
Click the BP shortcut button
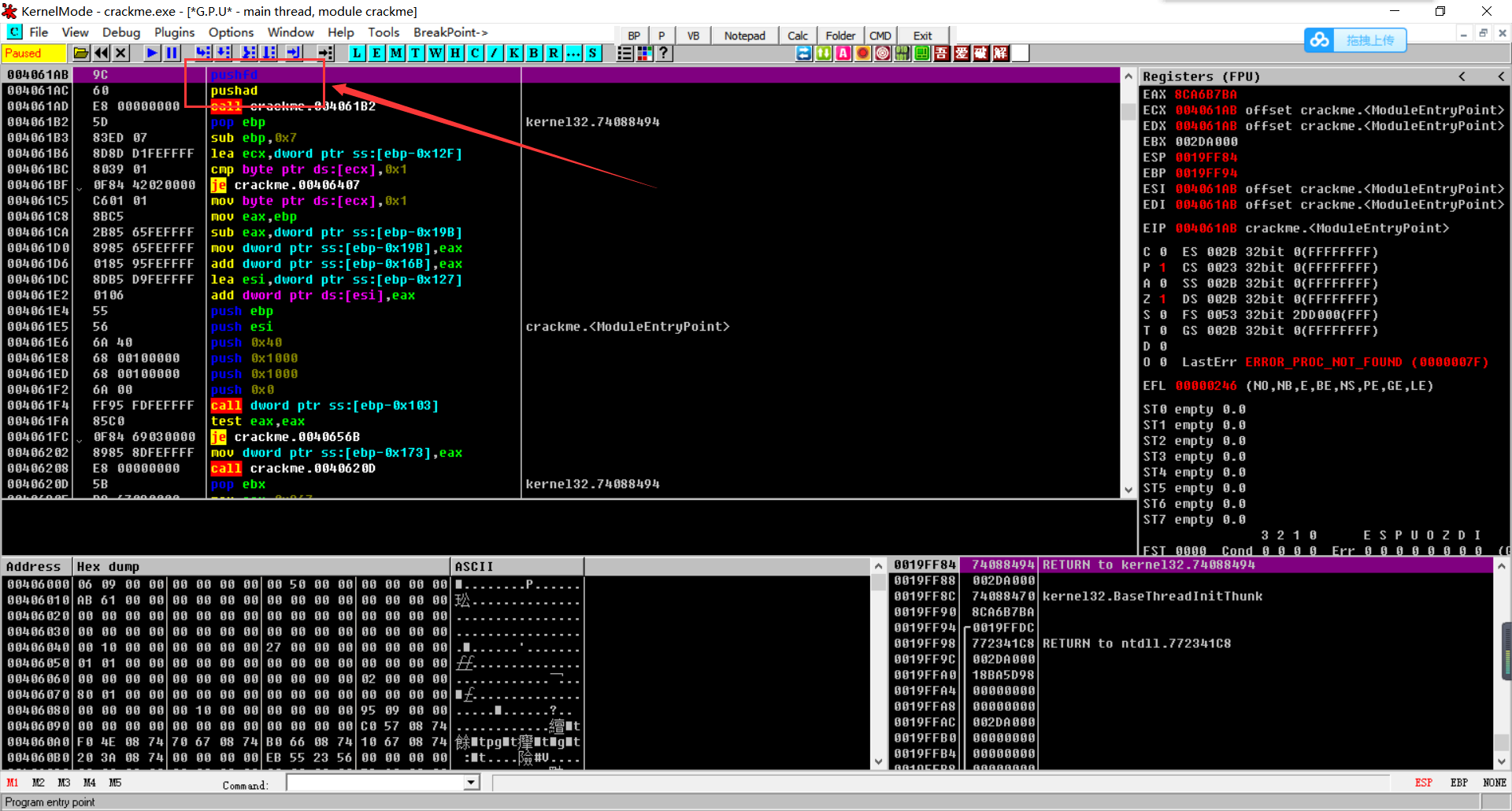coord(634,35)
